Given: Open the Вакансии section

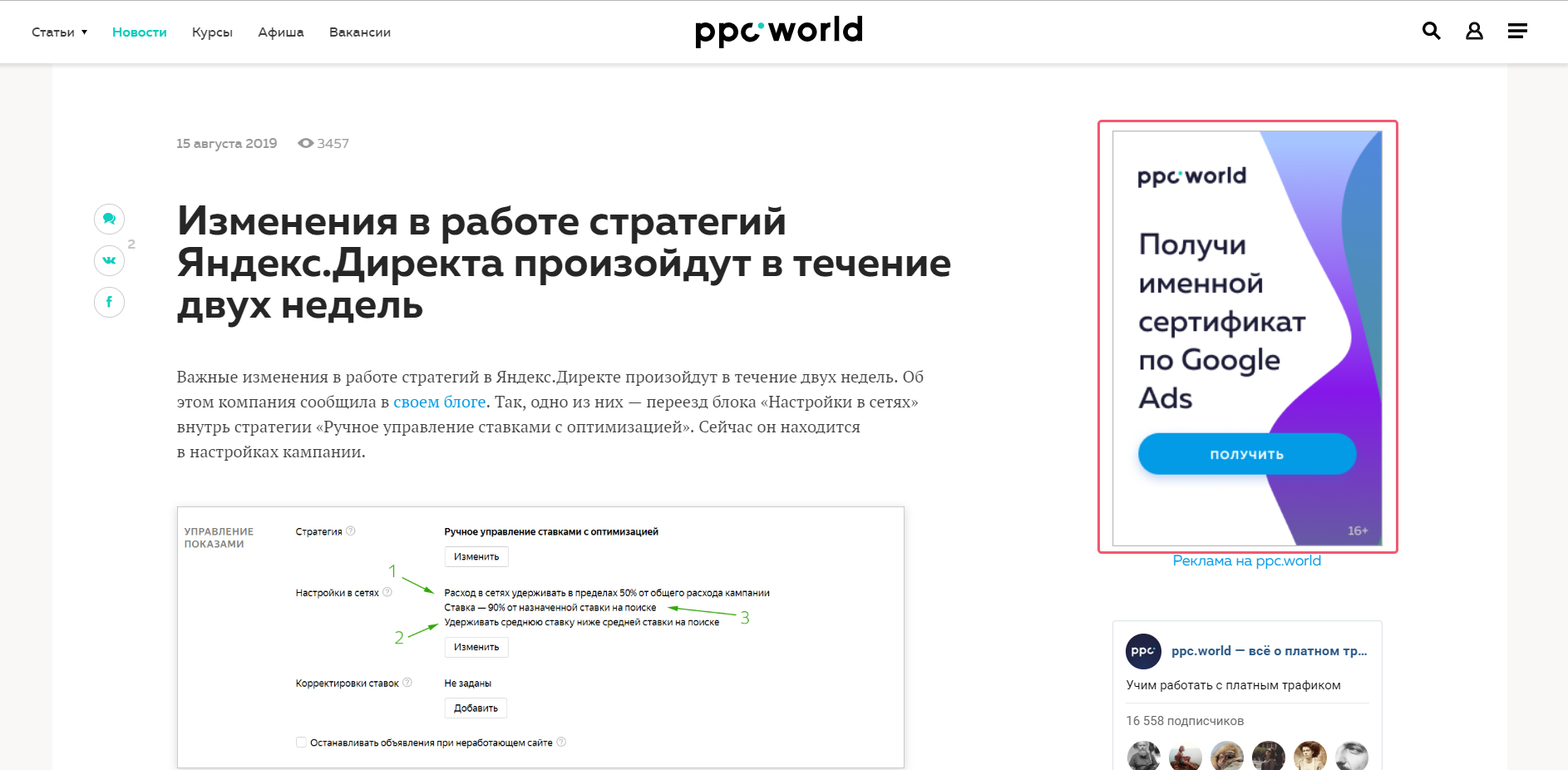Looking at the screenshot, I should pyautogui.click(x=360, y=32).
